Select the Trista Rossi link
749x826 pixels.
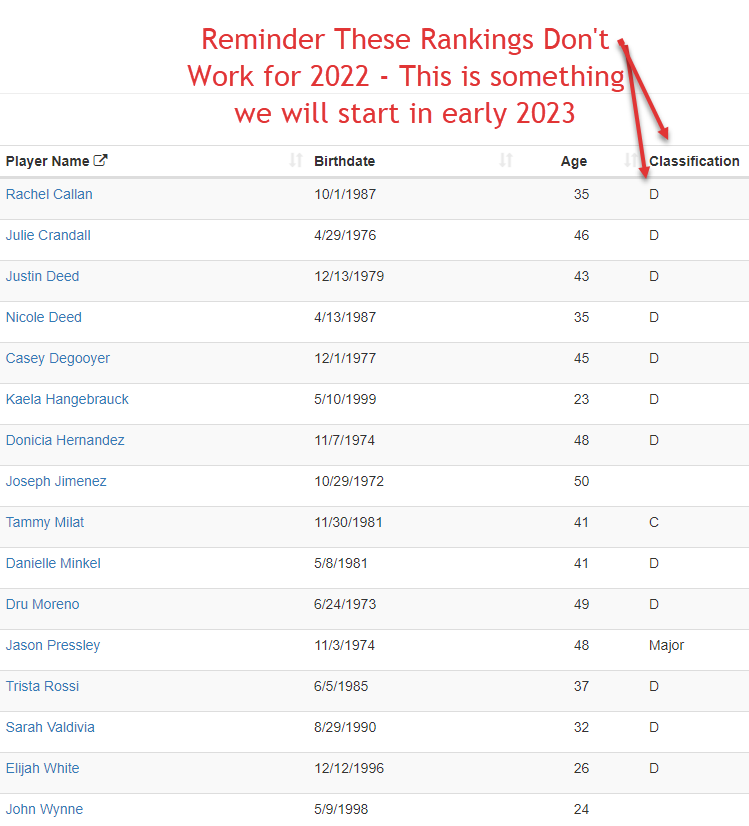pos(42,686)
